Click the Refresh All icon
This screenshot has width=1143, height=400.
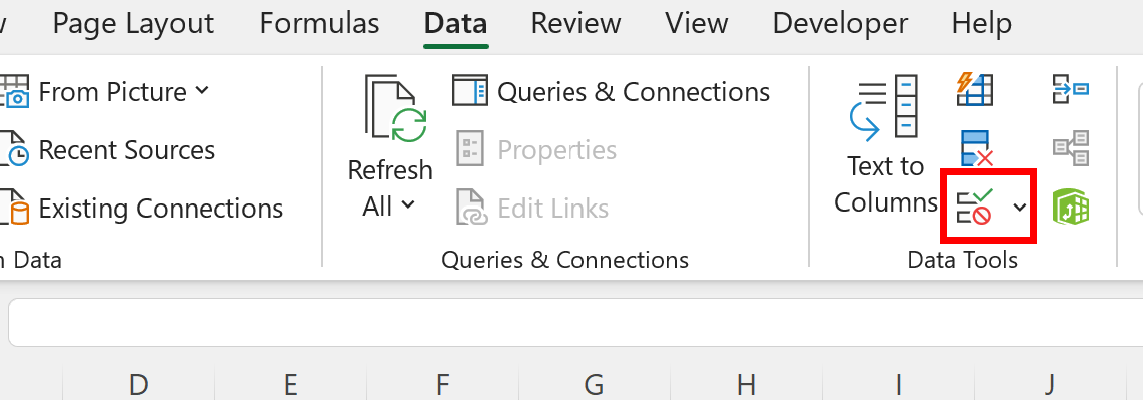pyautogui.click(x=395, y=107)
